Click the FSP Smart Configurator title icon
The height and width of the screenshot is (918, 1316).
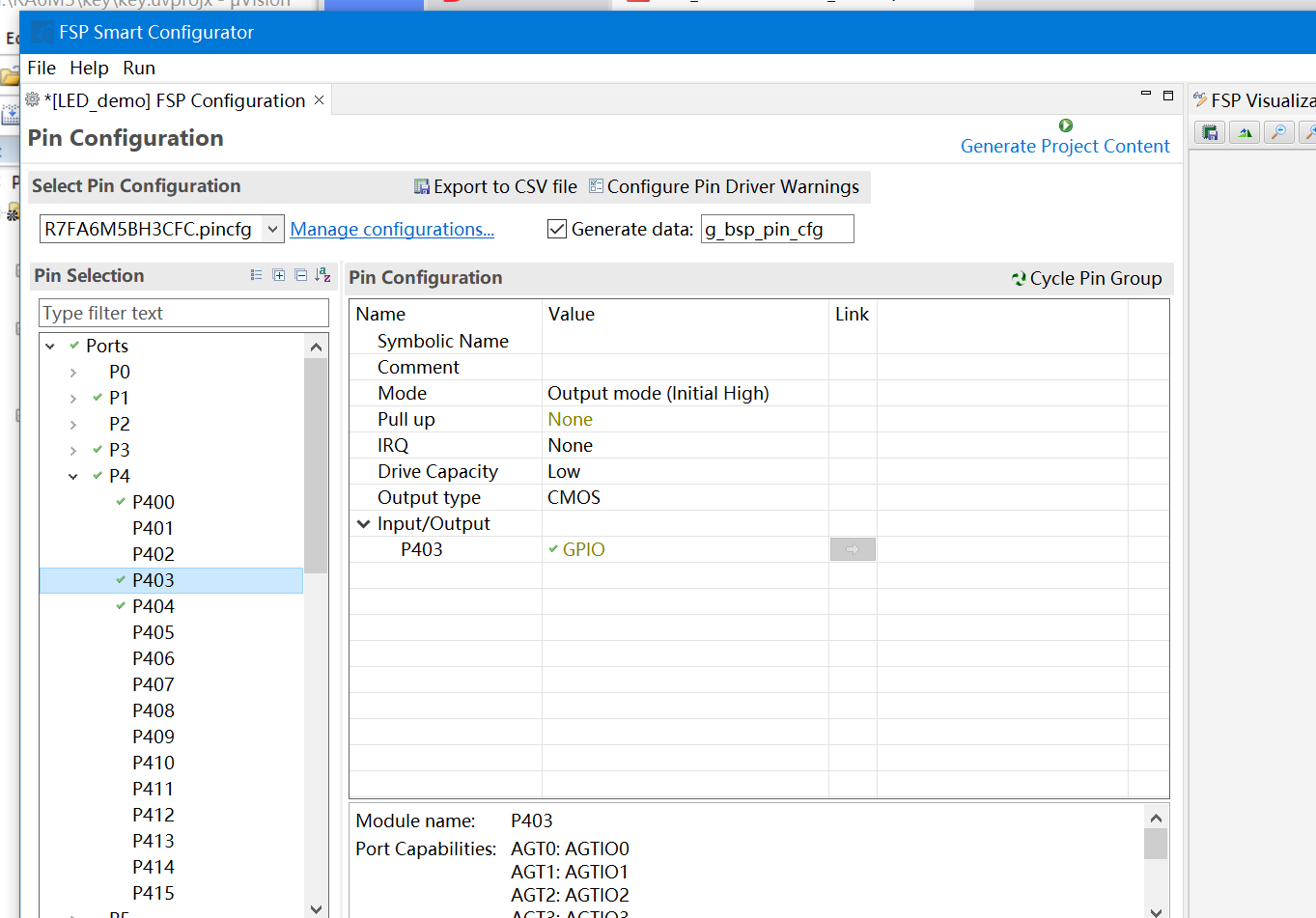[42, 32]
